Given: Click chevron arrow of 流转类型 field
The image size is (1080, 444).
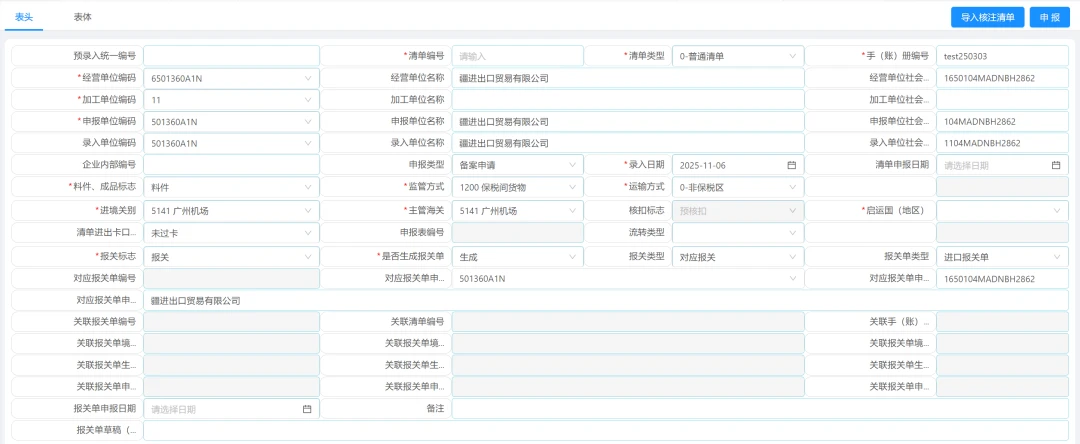Looking at the screenshot, I should click(792, 233).
